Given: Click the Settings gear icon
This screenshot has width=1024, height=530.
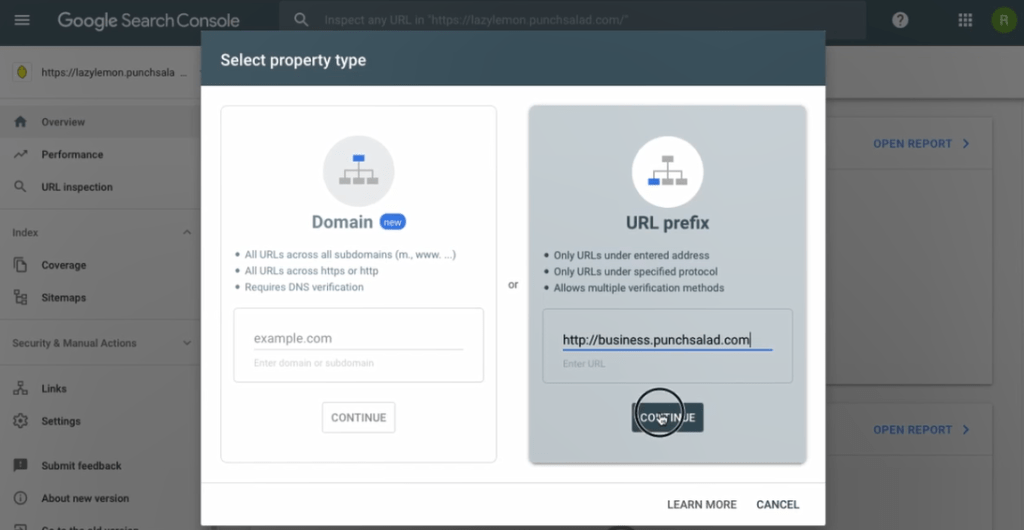Looking at the screenshot, I should click(20, 421).
